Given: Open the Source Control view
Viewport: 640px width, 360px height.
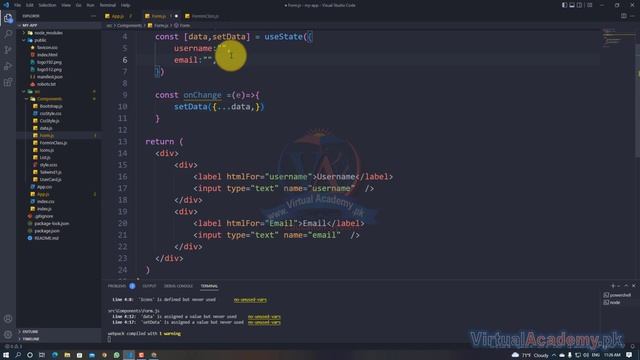Looking at the screenshot, I should click(x=8, y=50).
